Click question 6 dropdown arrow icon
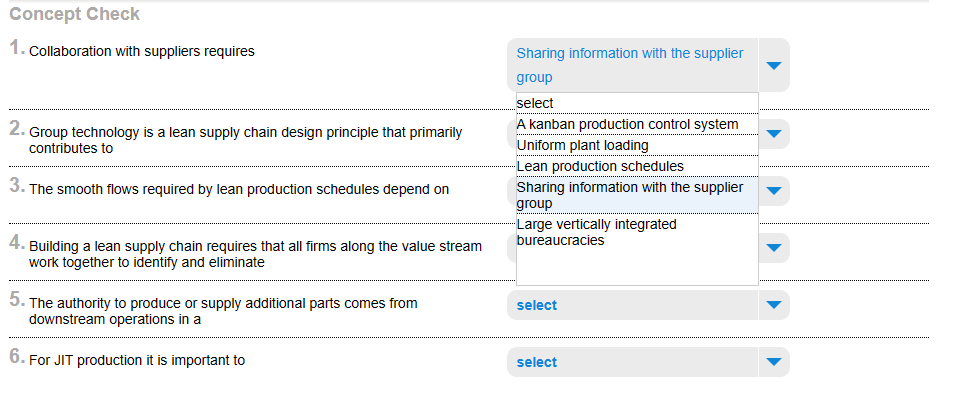 tap(774, 362)
